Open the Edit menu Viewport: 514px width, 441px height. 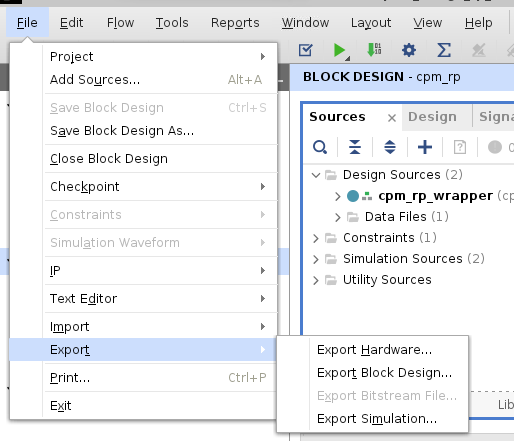click(71, 23)
